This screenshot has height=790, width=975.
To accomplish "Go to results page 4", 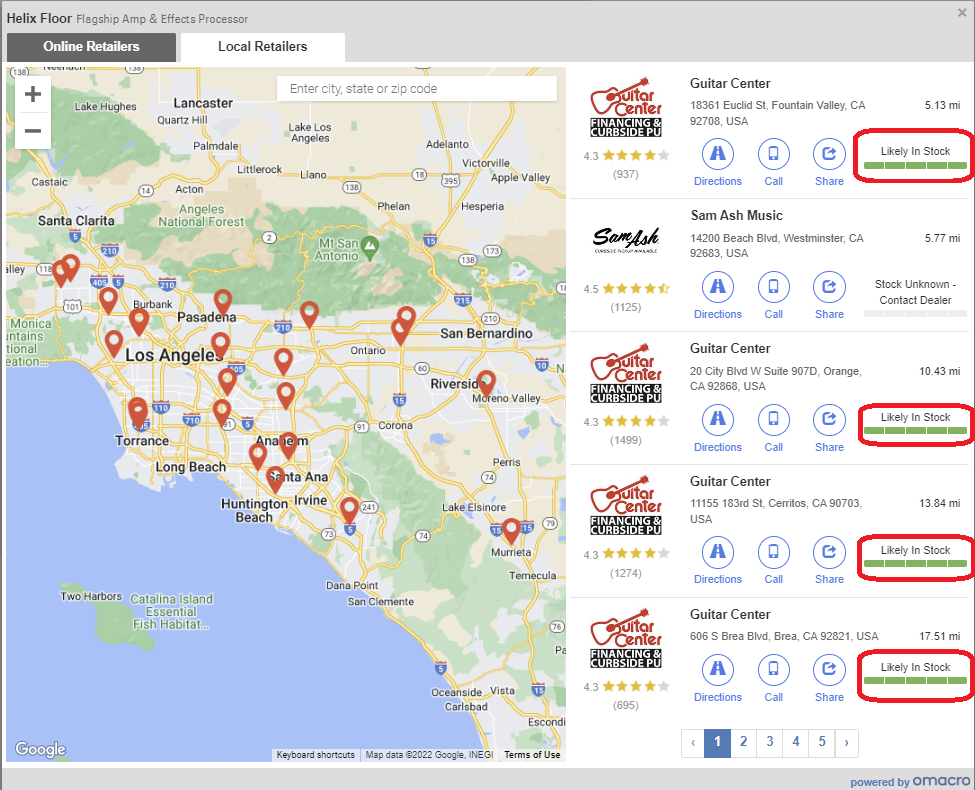I will 796,742.
